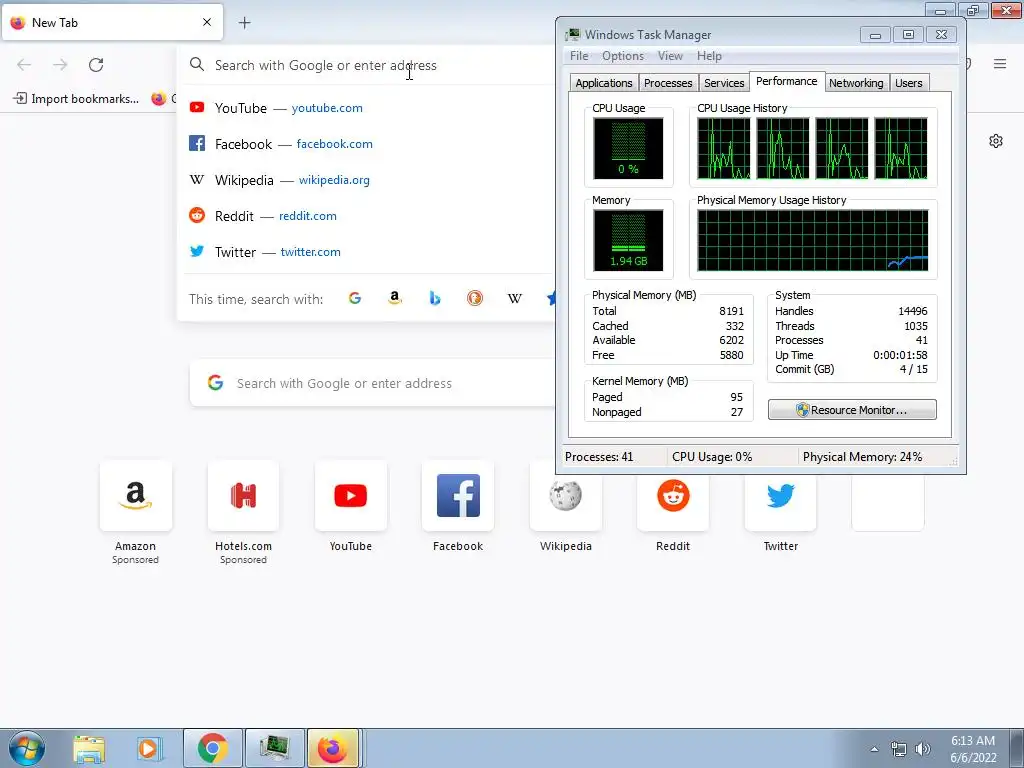Click the new tab page search box
Screen dimensions: 1024x768
(x=372, y=383)
